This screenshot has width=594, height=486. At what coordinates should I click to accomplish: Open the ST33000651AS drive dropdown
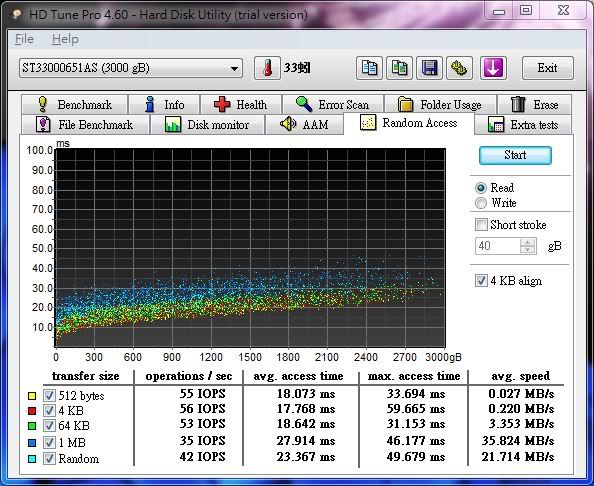pyautogui.click(x=131, y=68)
